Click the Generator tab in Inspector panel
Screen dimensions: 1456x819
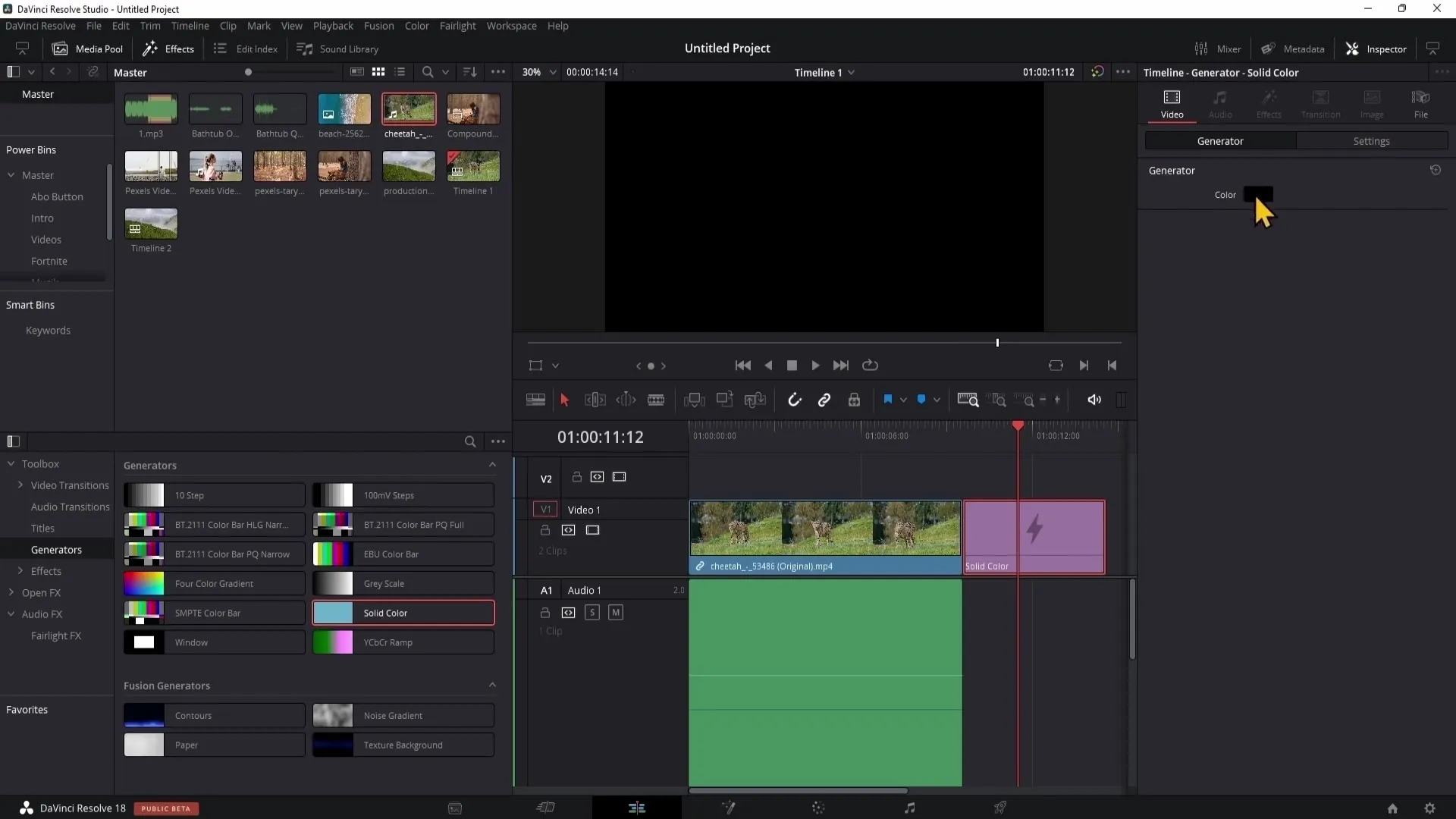(x=1220, y=140)
